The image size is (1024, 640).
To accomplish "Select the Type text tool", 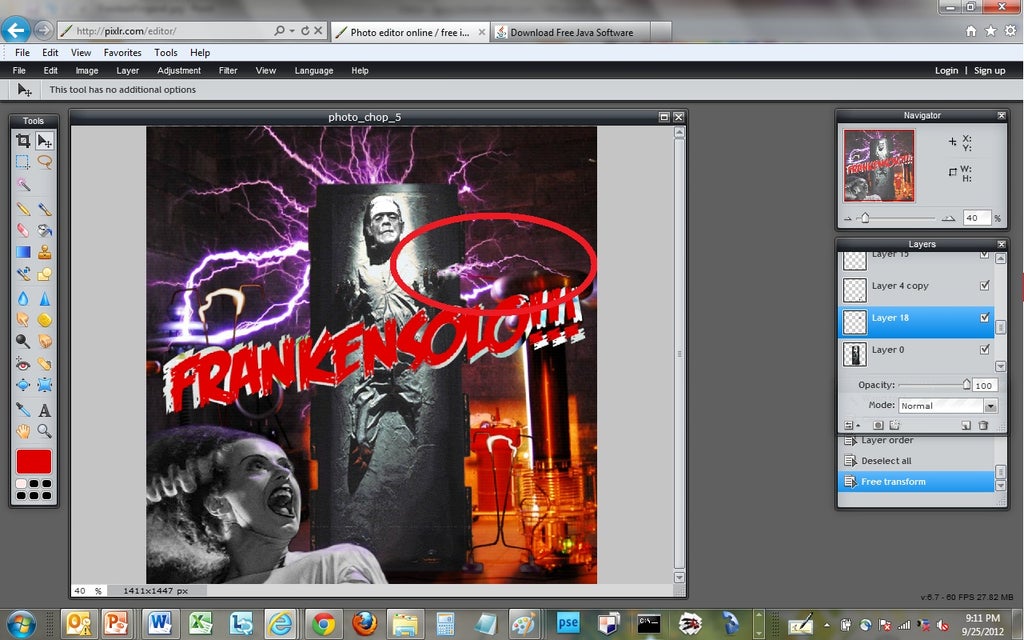I will [x=44, y=410].
